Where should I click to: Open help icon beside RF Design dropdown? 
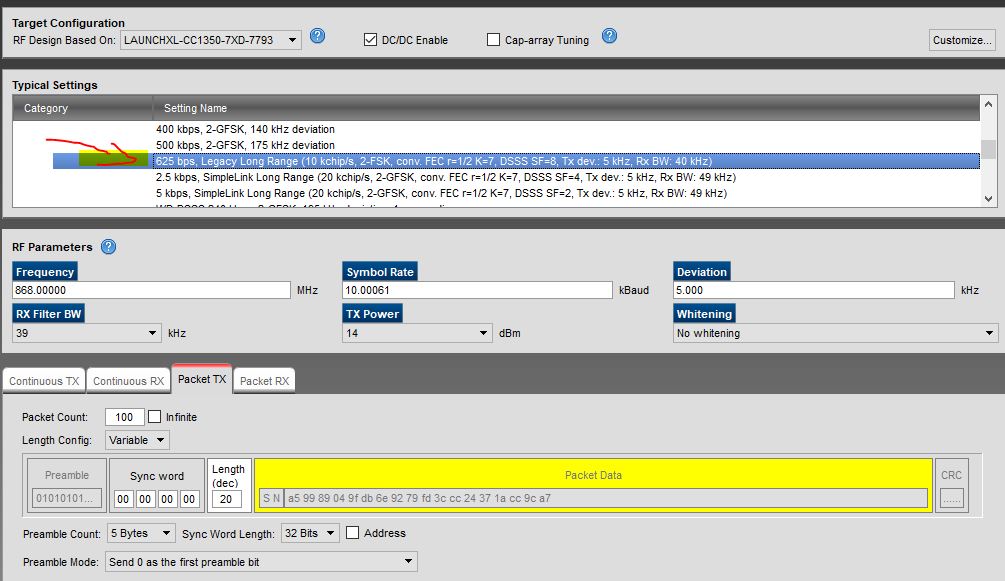tap(317, 36)
